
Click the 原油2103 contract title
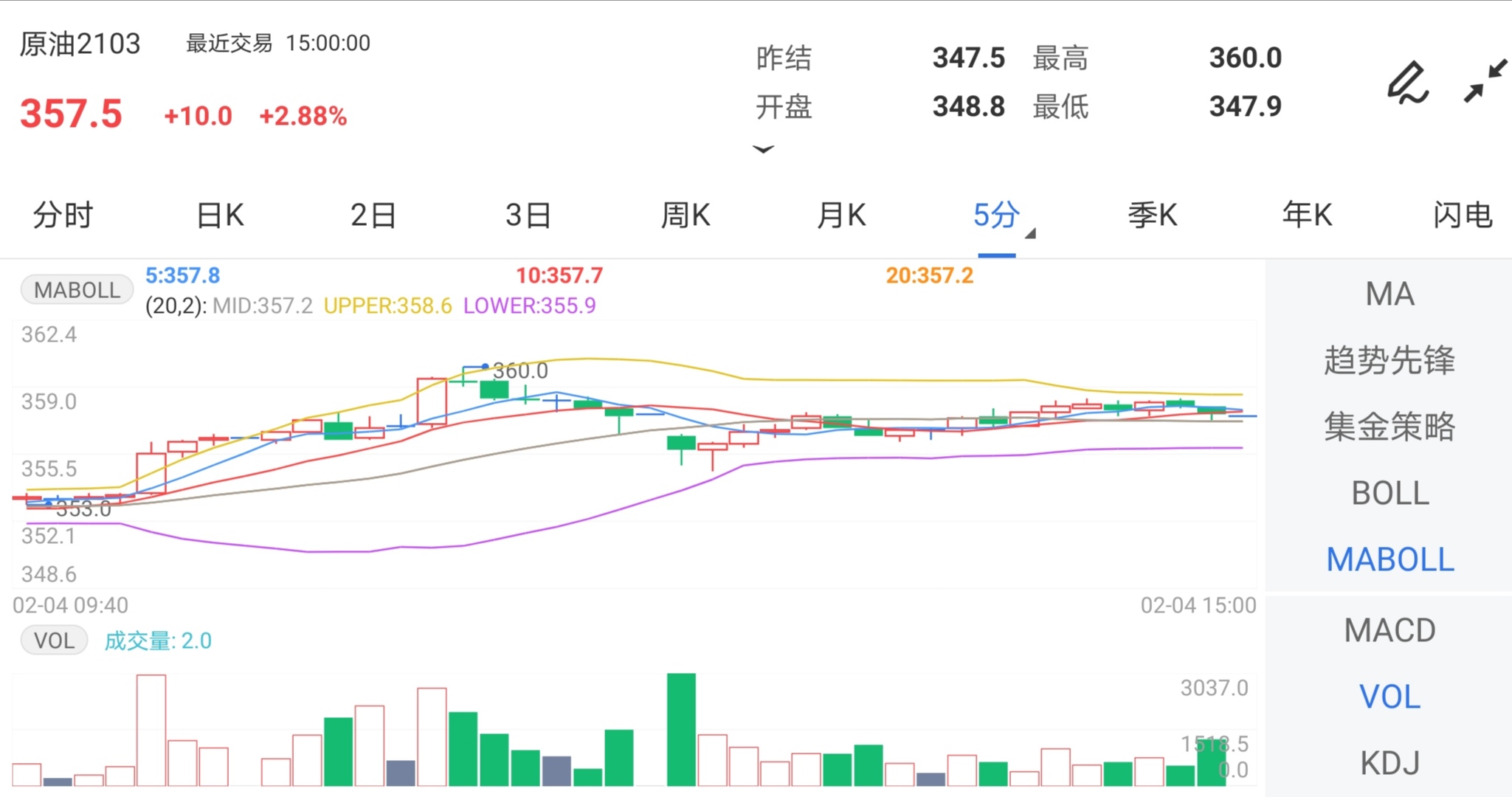pyautogui.click(x=80, y=44)
